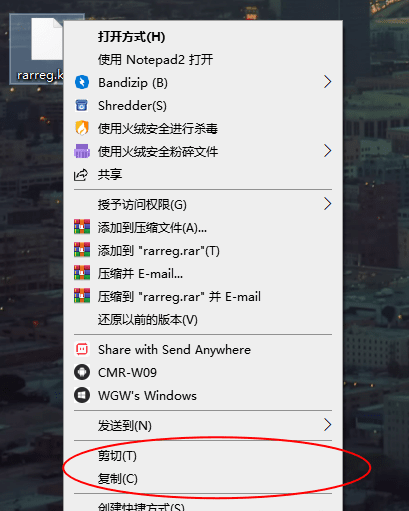Choose 剪切(T) to cut the file
Viewport: 409px width, 511px height.
tap(203, 456)
